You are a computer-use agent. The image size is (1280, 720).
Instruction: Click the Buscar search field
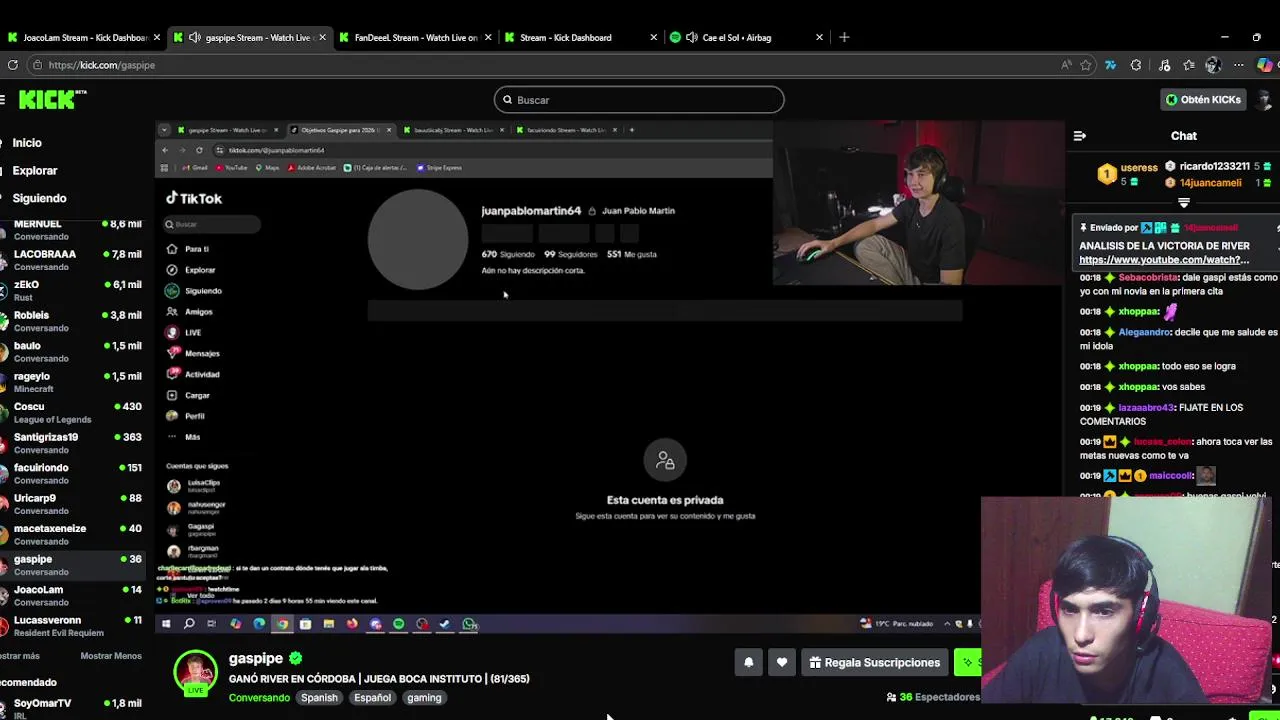coord(639,100)
